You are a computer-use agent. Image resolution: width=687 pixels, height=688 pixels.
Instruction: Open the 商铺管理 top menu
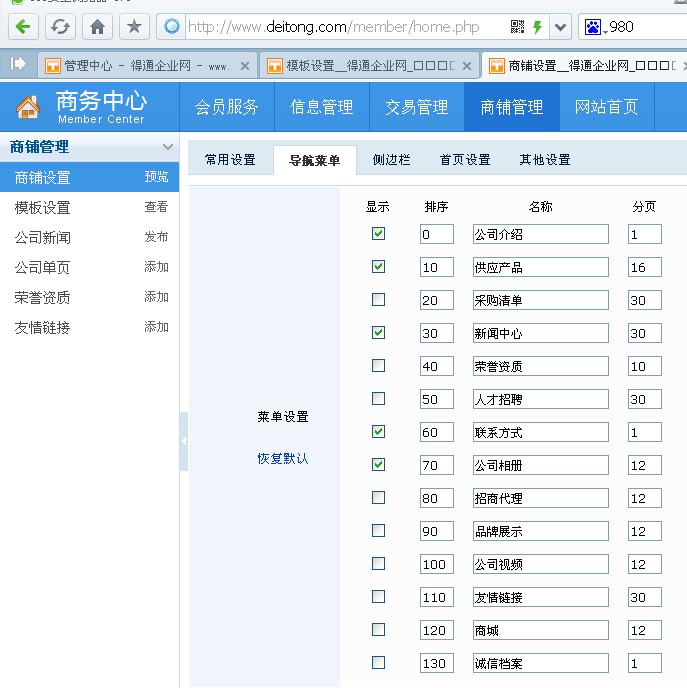tap(512, 107)
